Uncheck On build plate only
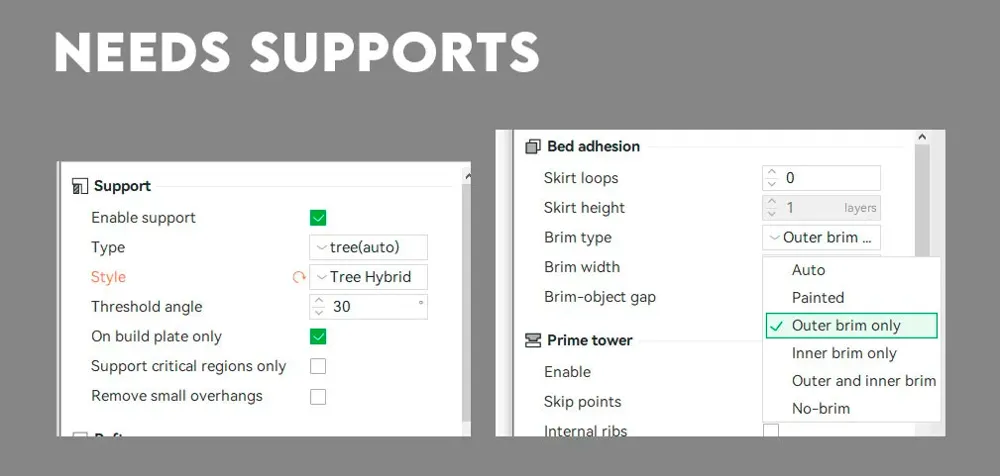Screen dimensions: 1000x476 (318, 337)
